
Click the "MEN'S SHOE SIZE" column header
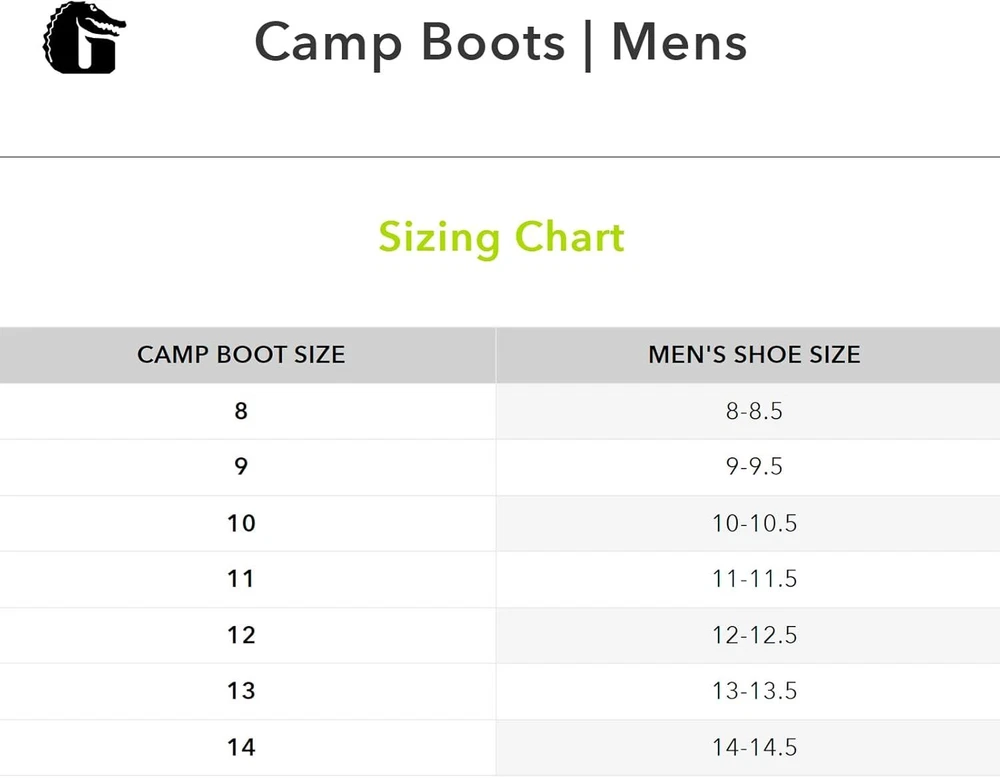point(754,355)
